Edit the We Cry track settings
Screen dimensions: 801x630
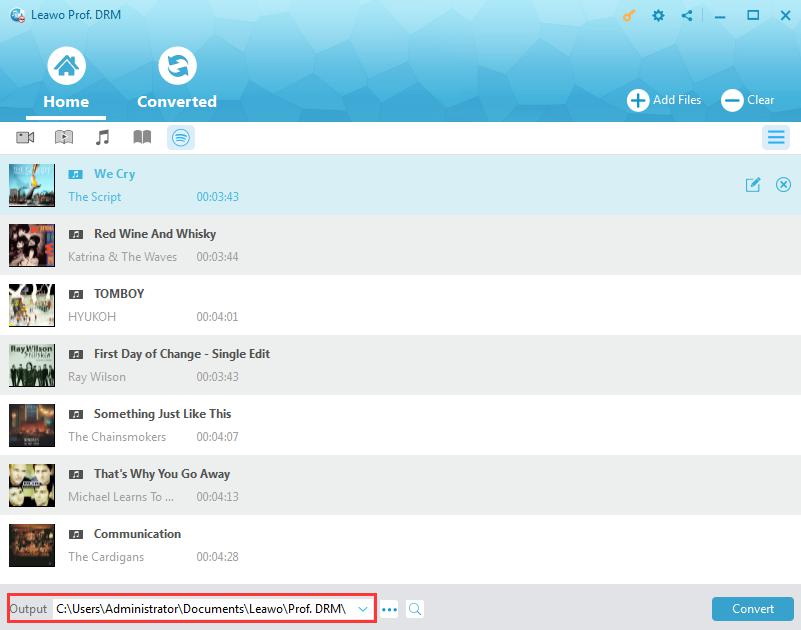tap(753, 184)
